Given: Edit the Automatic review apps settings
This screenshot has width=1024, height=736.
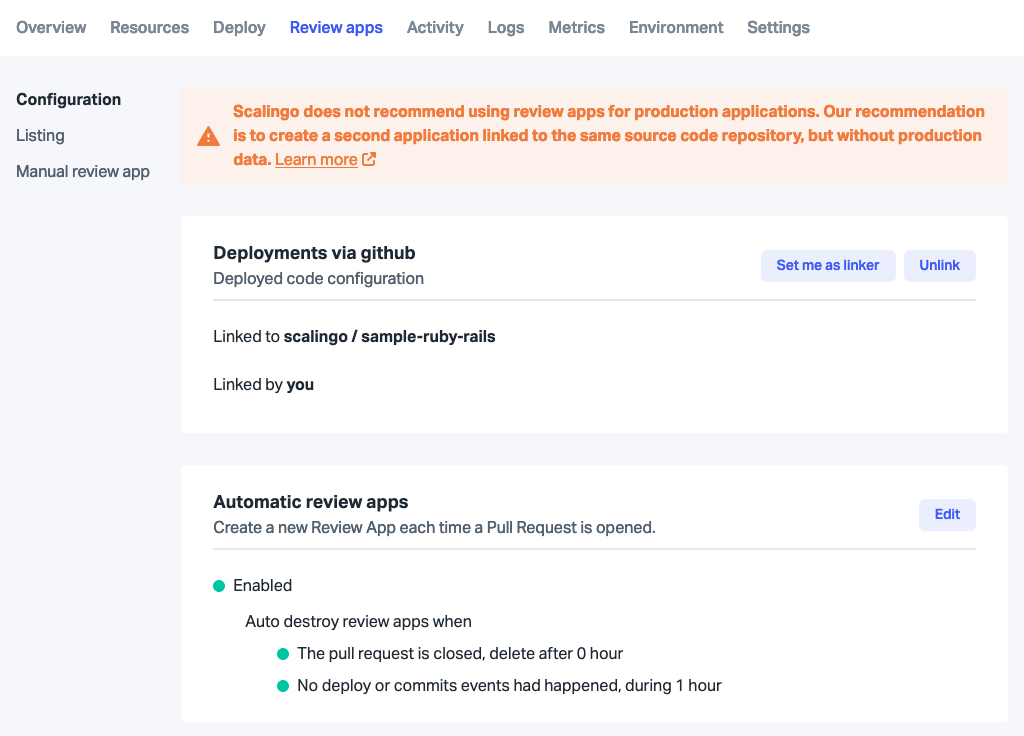Looking at the screenshot, I should 947,515.
